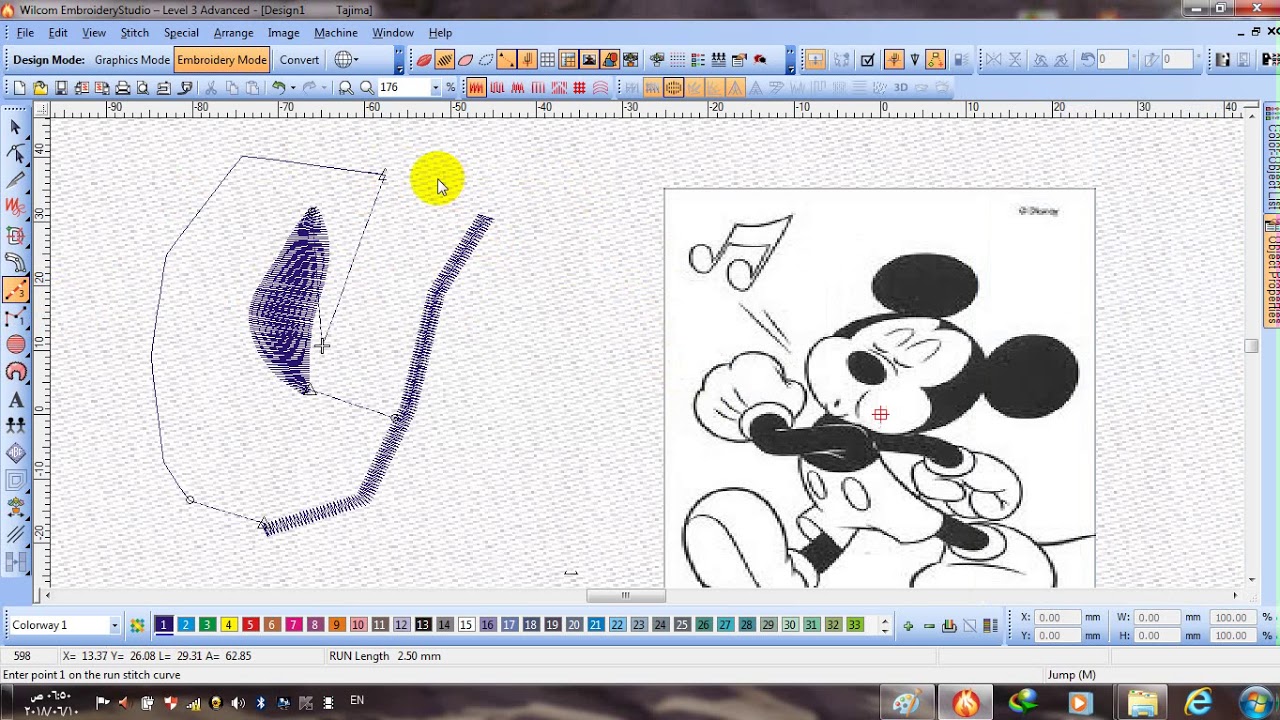This screenshot has height=720, width=1280.
Task: Open the Help menu
Action: (x=440, y=33)
